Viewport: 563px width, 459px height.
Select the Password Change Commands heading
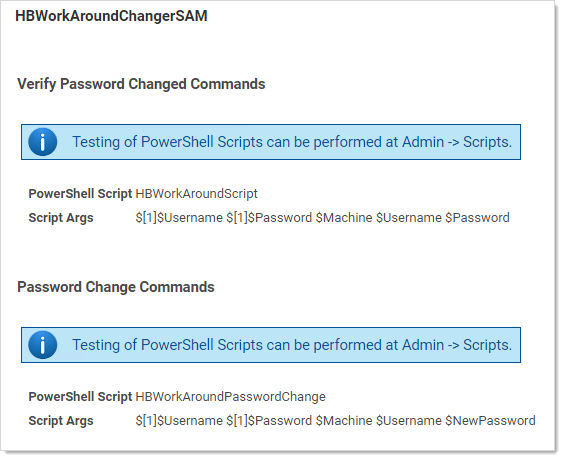coord(116,287)
